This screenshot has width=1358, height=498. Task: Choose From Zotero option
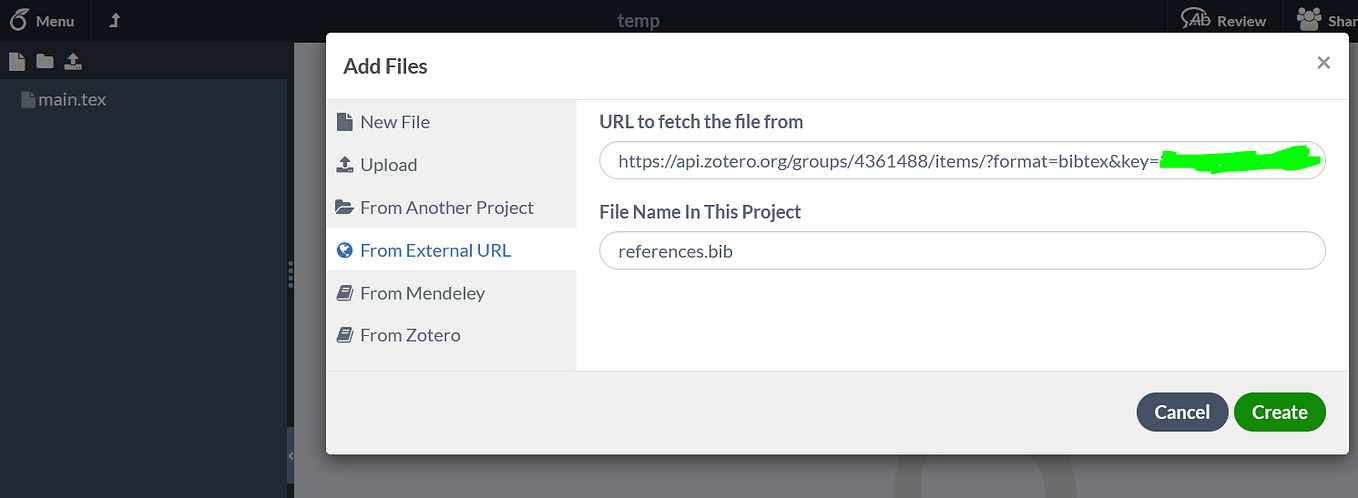tap(410, 335)
